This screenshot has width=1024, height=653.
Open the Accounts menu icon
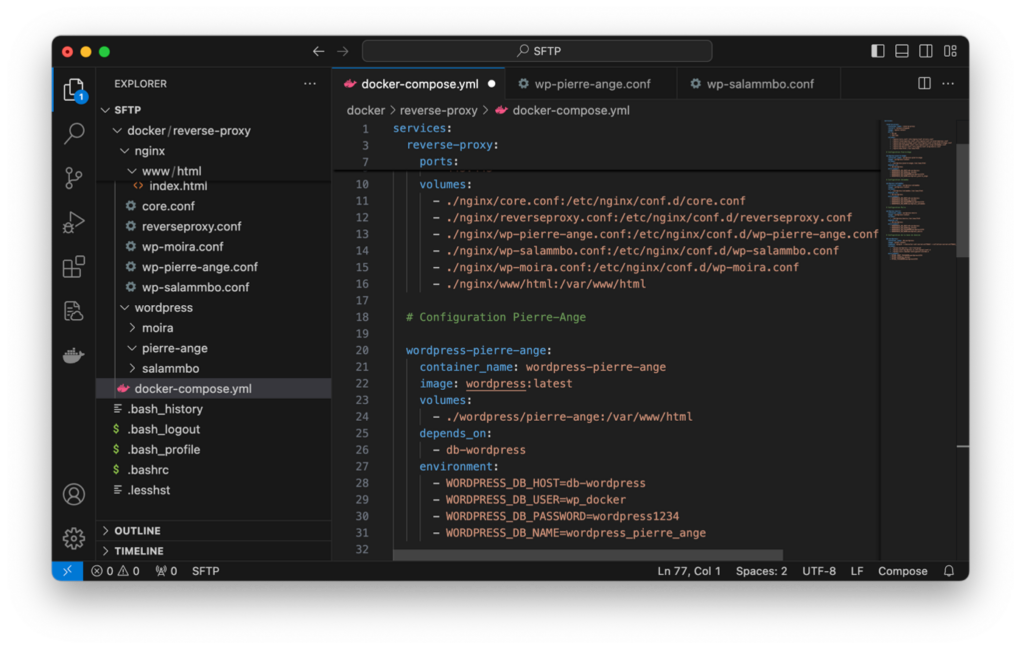(74, 494)
